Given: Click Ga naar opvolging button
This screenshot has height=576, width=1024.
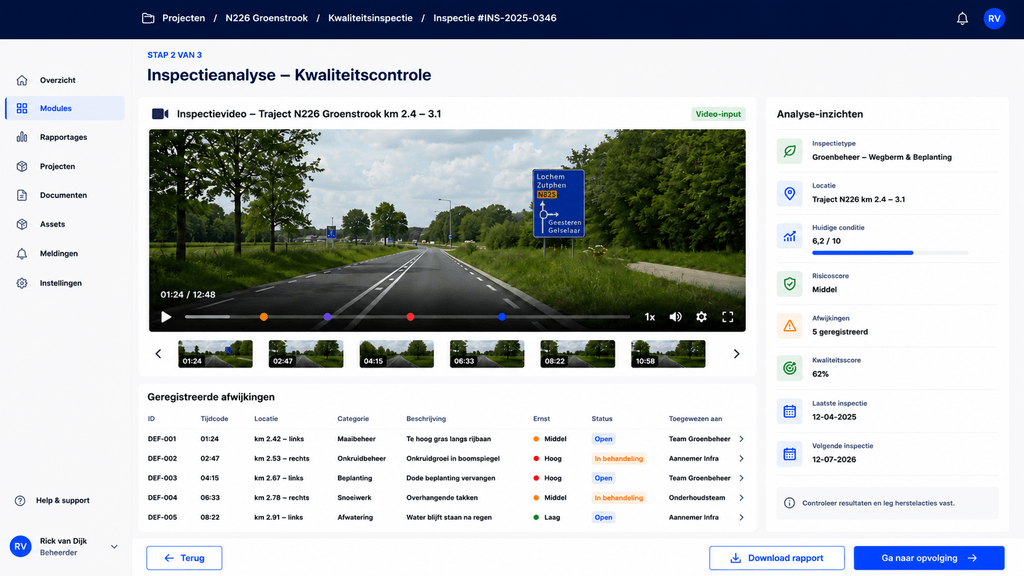Looking at the screenshot, I should [929, 558].
